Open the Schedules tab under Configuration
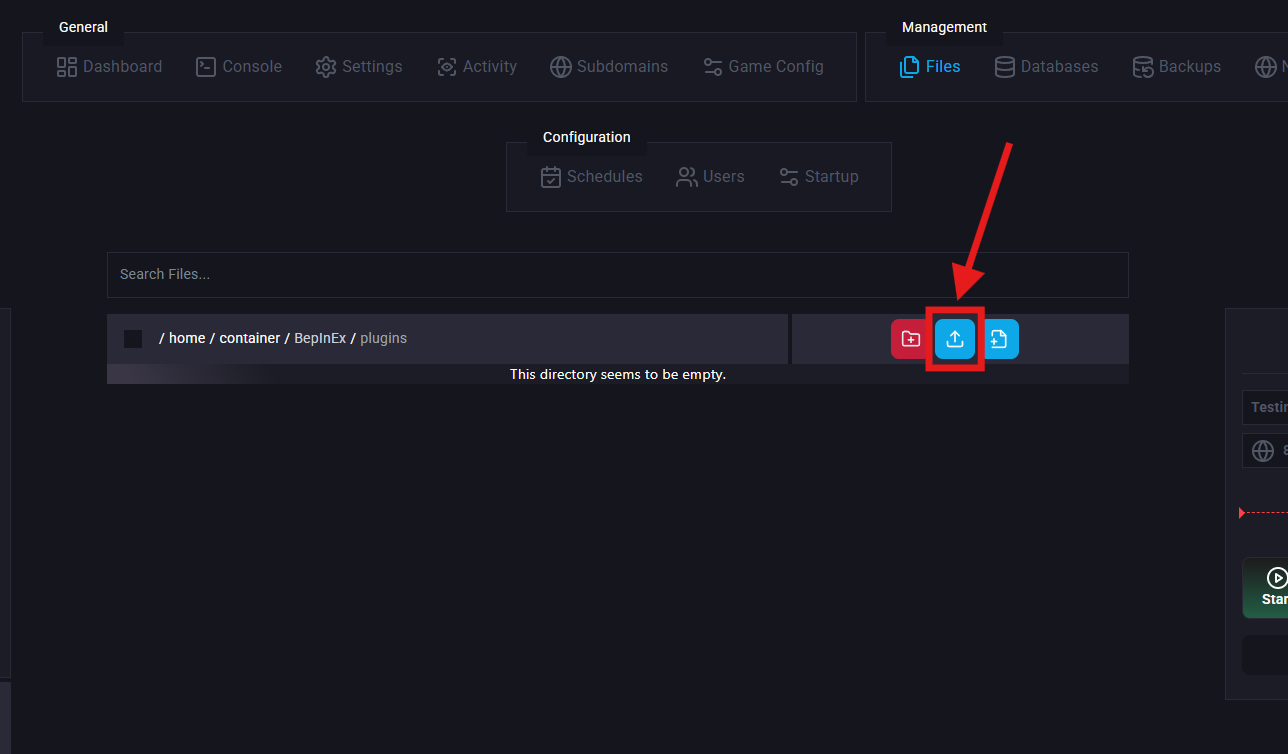The image size is (1288, 754). 592,177
